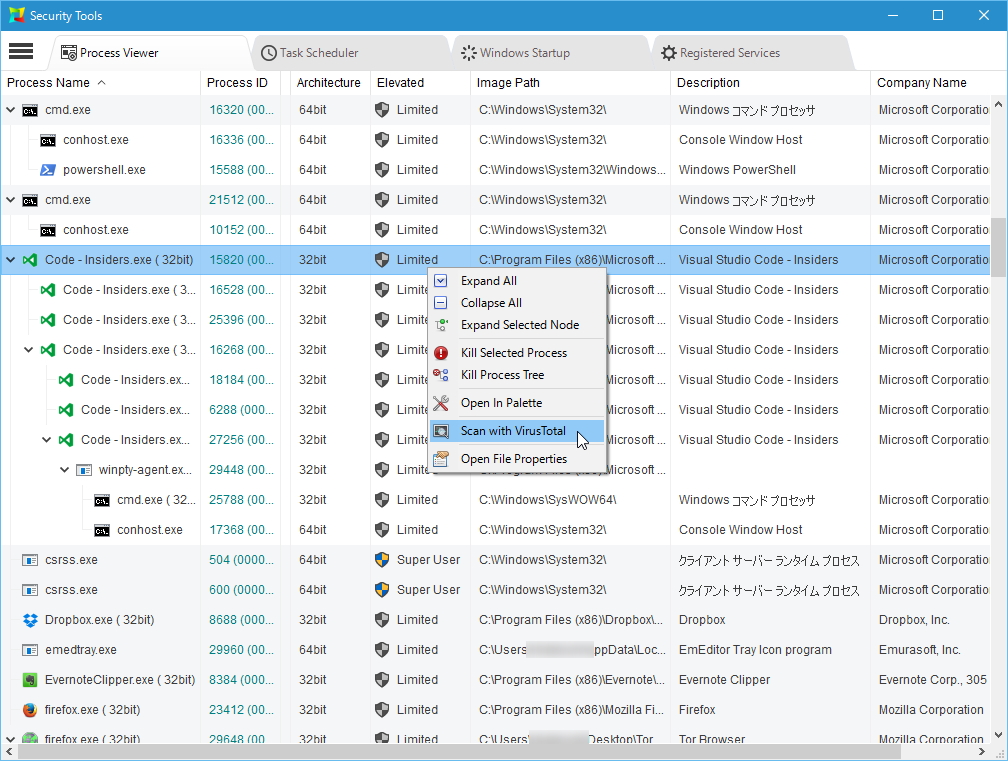This screenshot has height=761, width=1008.
Task: Select Scan with VirusTotal menu entry
Action: point(518,431)
